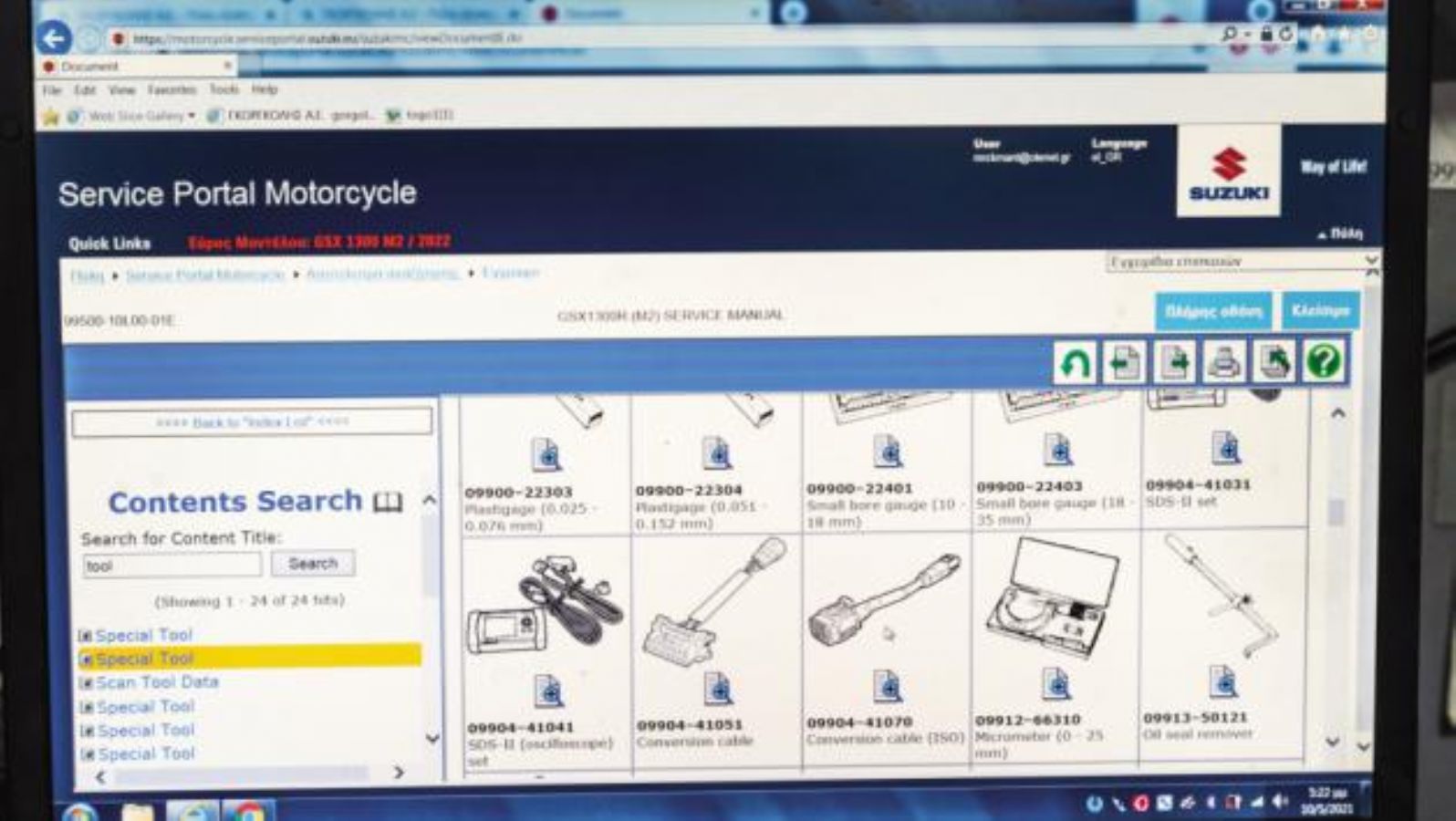
Task: Click the Πλήρης οθόνη full screen button
Action: tap(1213, 312)
